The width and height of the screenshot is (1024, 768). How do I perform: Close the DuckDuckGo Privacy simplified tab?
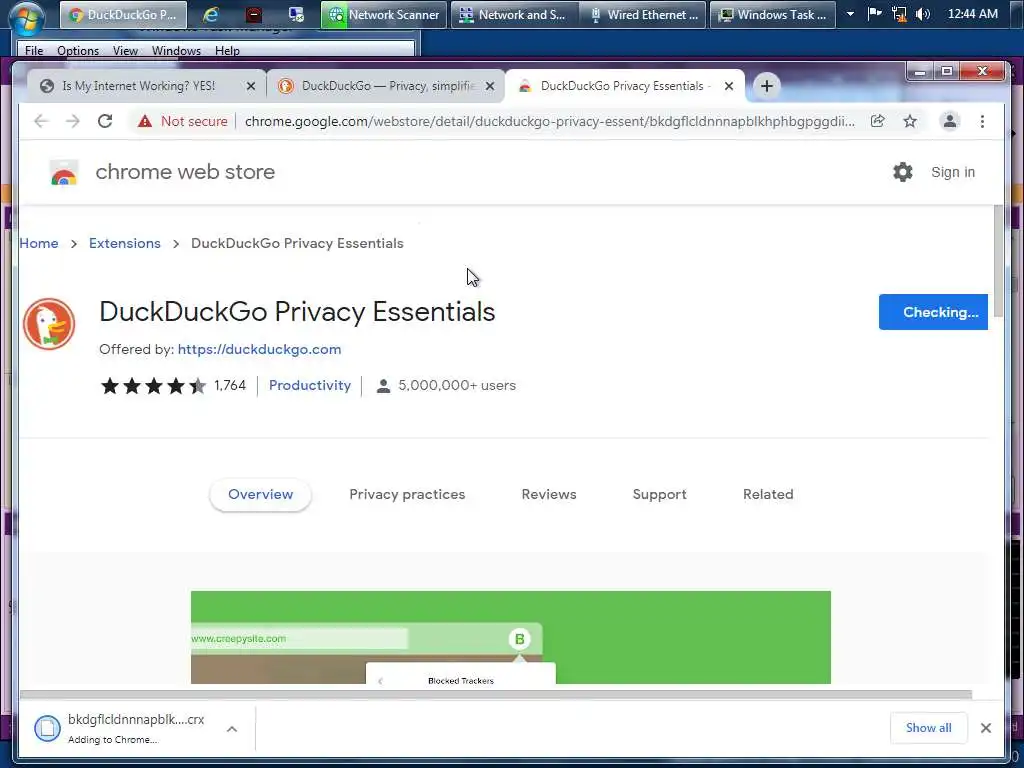(490, 86)
